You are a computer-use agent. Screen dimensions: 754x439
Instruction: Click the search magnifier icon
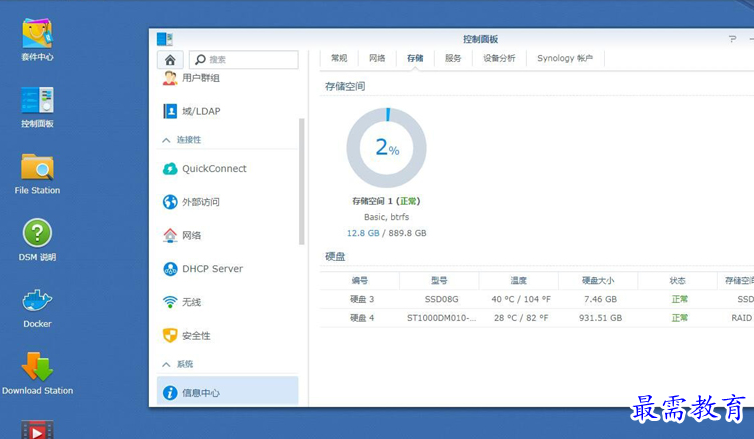[200, 60]
